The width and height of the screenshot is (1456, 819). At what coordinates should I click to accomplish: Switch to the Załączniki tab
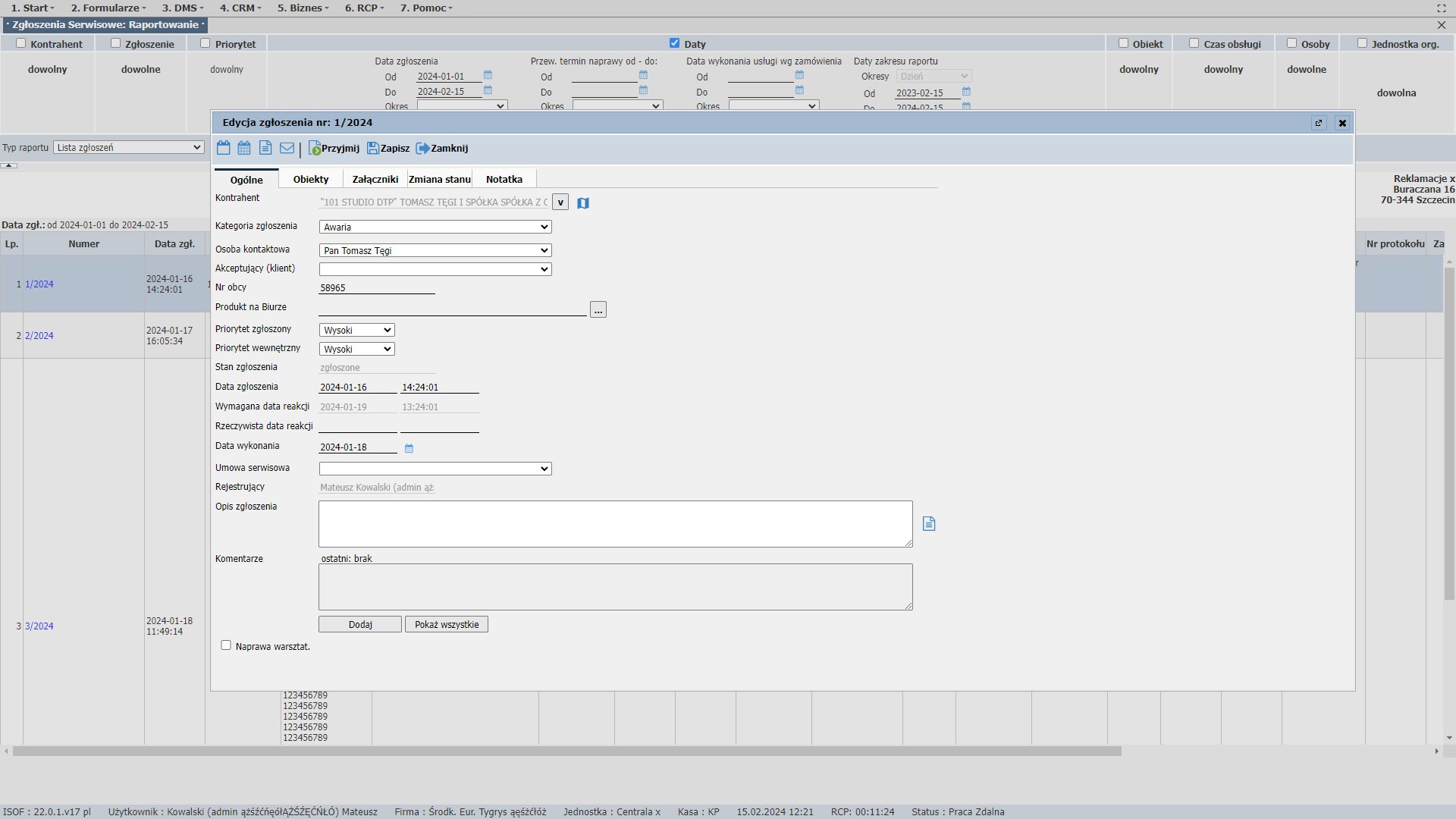pos(375,180)
